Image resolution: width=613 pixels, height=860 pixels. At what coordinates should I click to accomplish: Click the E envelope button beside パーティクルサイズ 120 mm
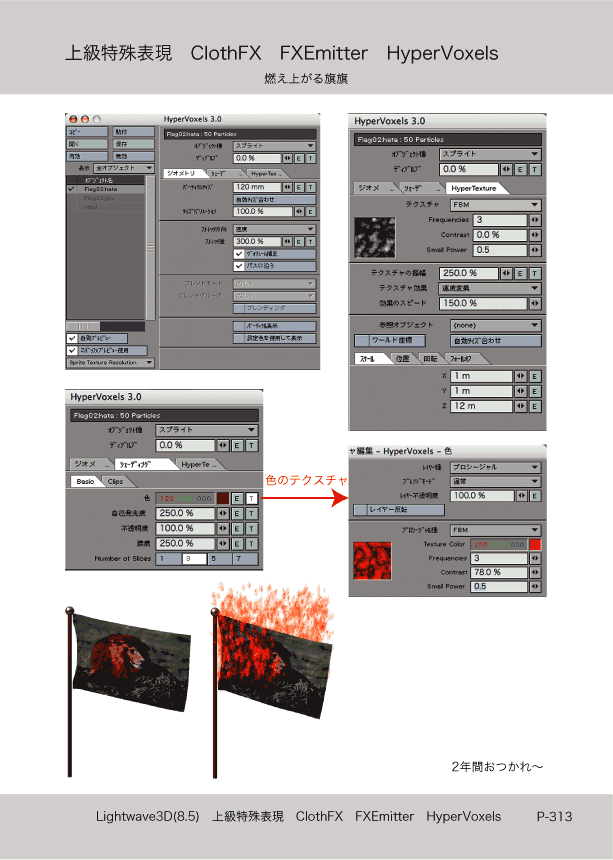[299, 187]
